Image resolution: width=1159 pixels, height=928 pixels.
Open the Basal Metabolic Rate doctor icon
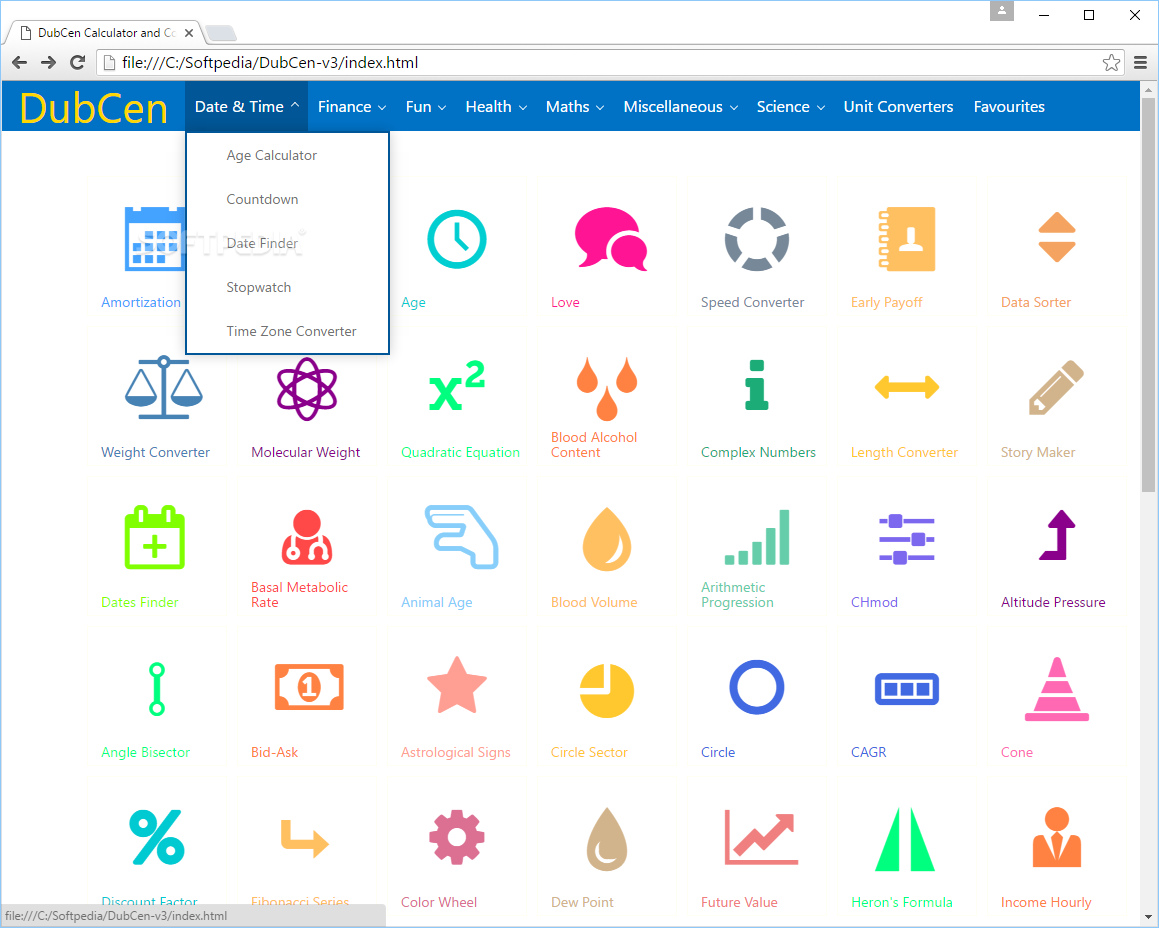pos(307,538)
